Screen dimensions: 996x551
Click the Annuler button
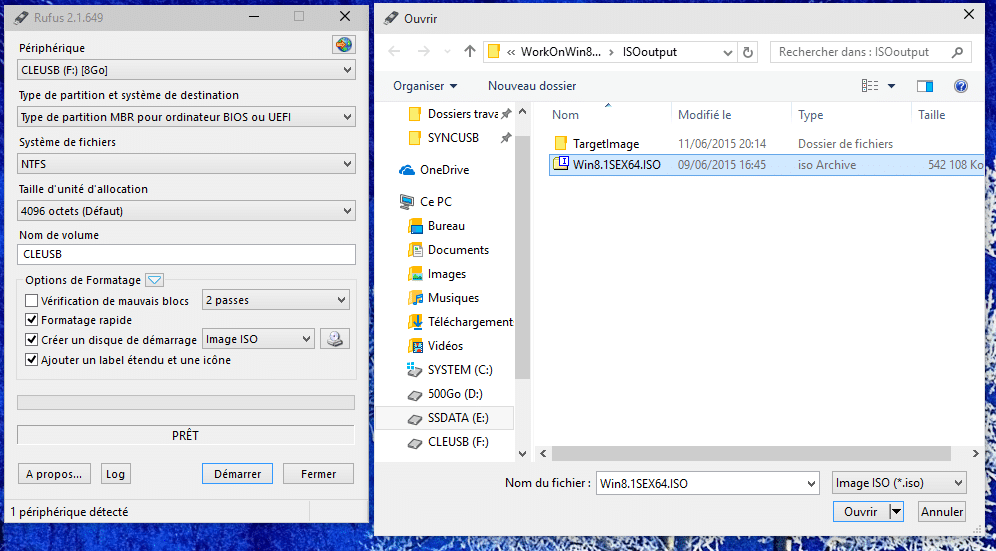(943, 512)
